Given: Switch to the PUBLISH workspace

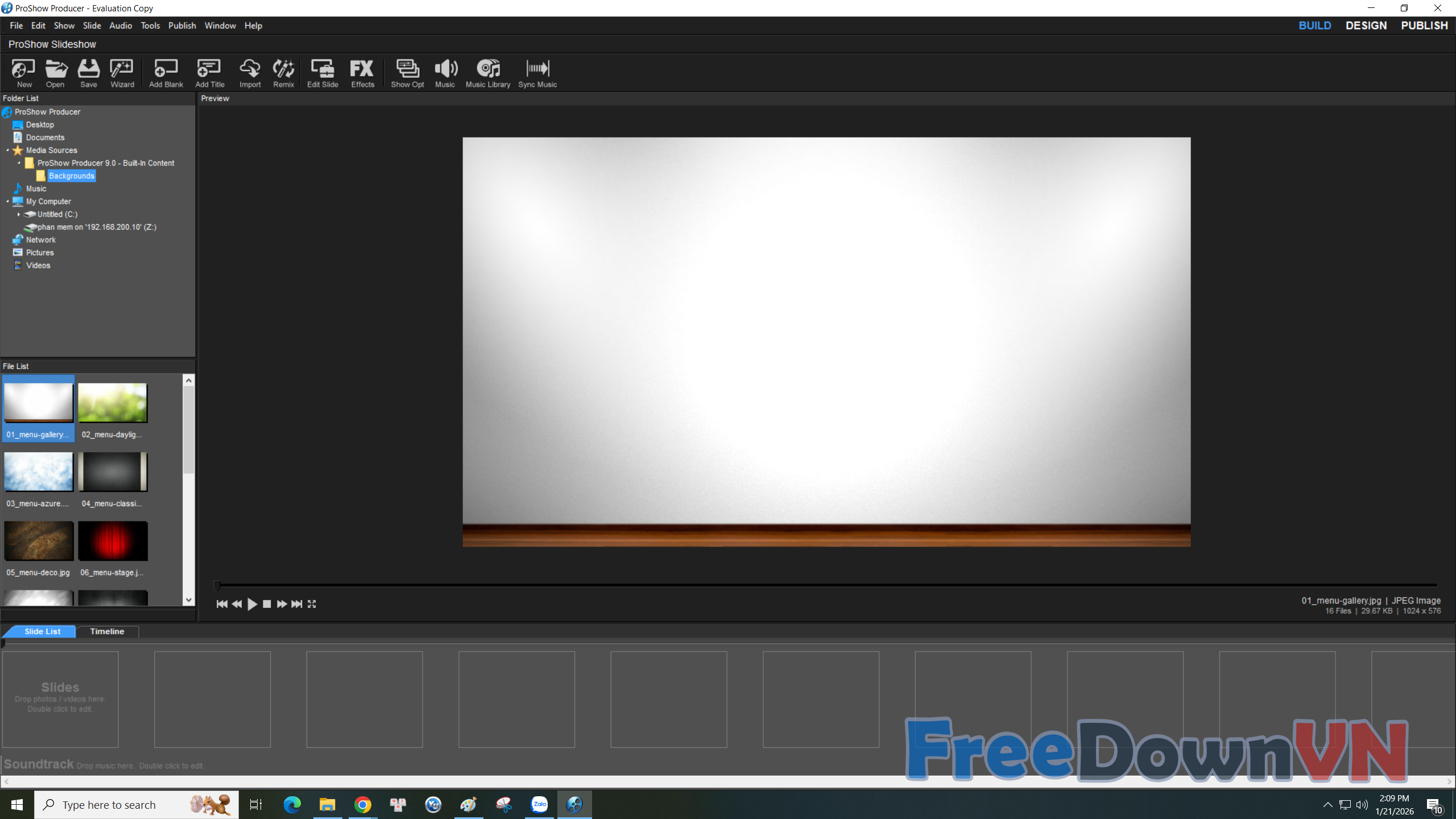Looking at the screenshot, I should [x=1424, y=26].
